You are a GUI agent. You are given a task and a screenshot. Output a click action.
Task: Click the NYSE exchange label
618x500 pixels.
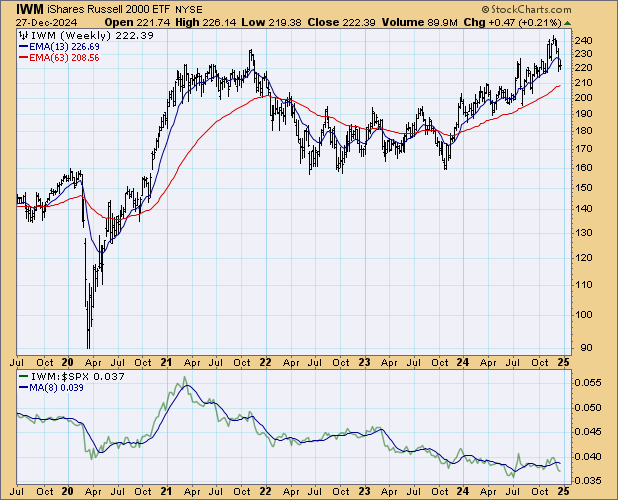[x=189, y=10]
